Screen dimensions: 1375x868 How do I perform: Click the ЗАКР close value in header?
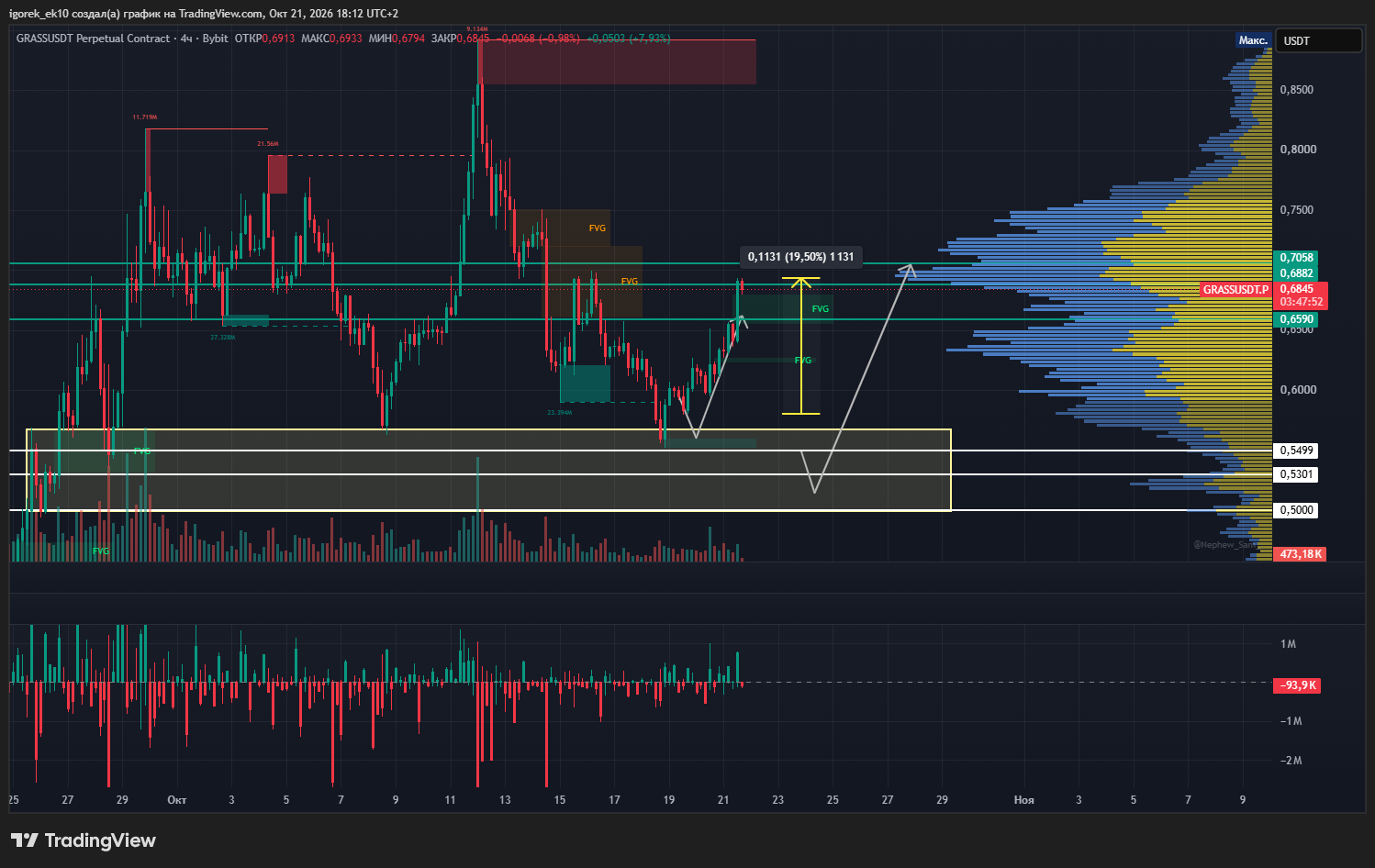tap(474, 39)
